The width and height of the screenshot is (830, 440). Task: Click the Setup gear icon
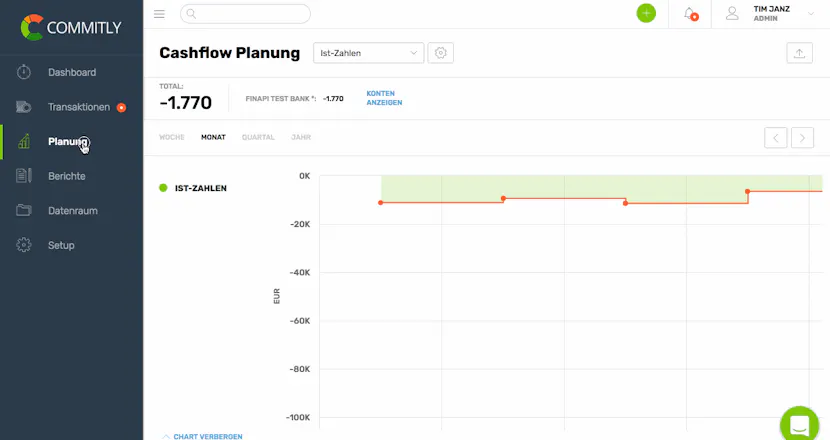pyautogui.click(x=24, y=245)
